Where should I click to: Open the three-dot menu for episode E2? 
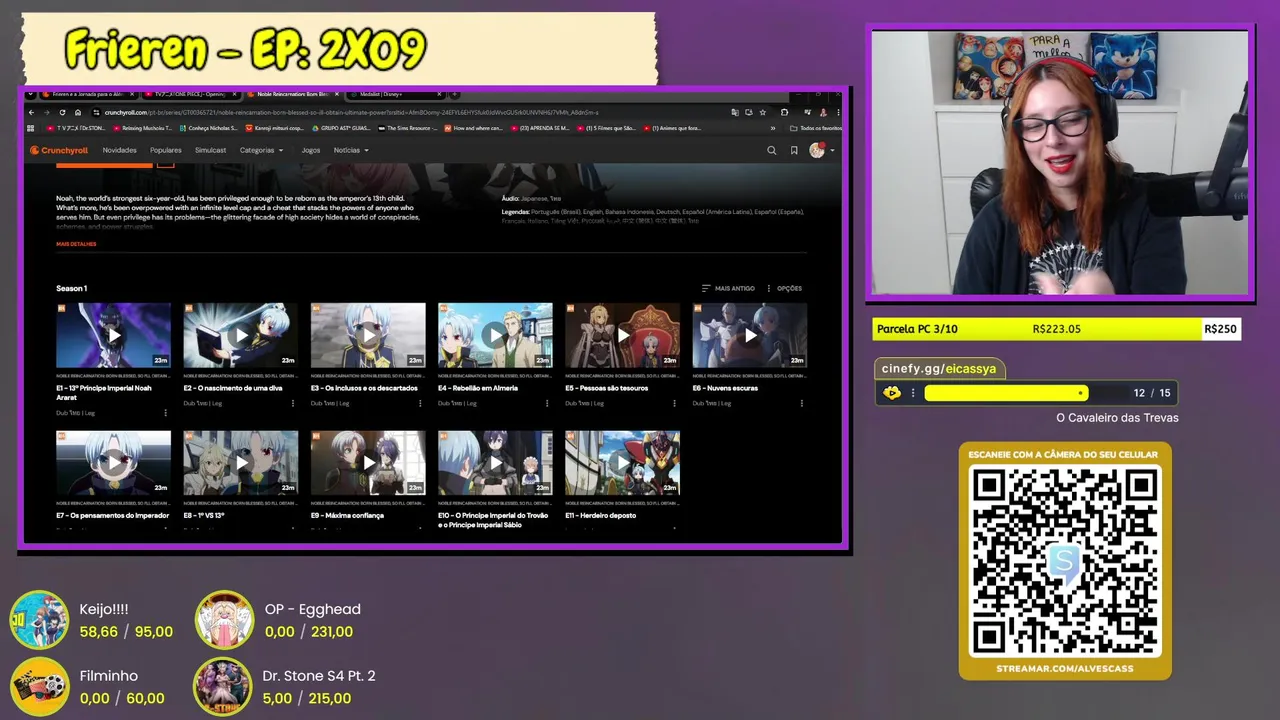click(x=293, y=403)
